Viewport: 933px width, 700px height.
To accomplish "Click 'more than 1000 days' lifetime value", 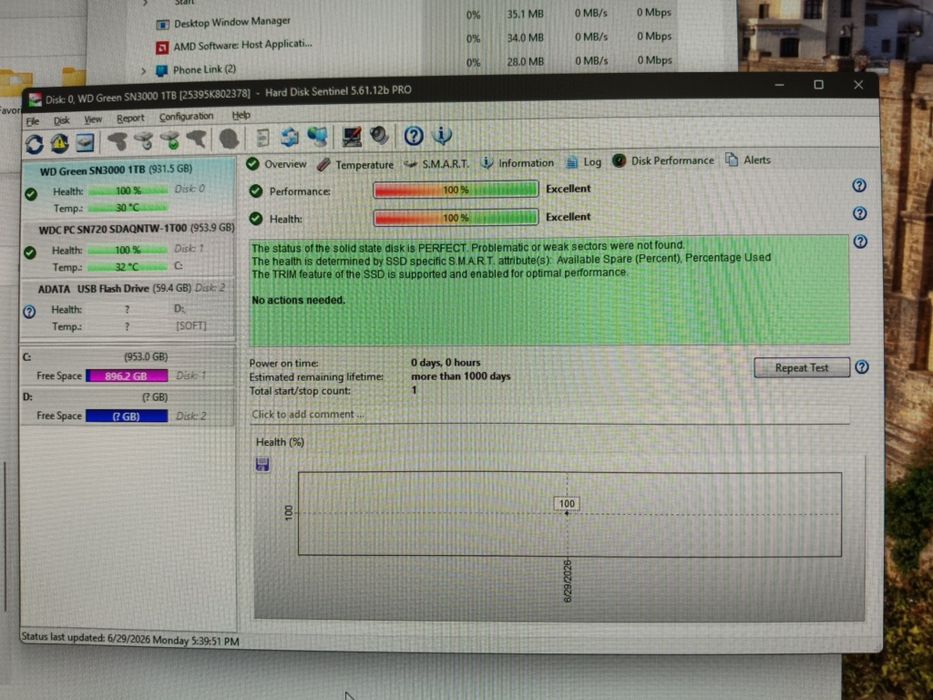I will 461,376.
